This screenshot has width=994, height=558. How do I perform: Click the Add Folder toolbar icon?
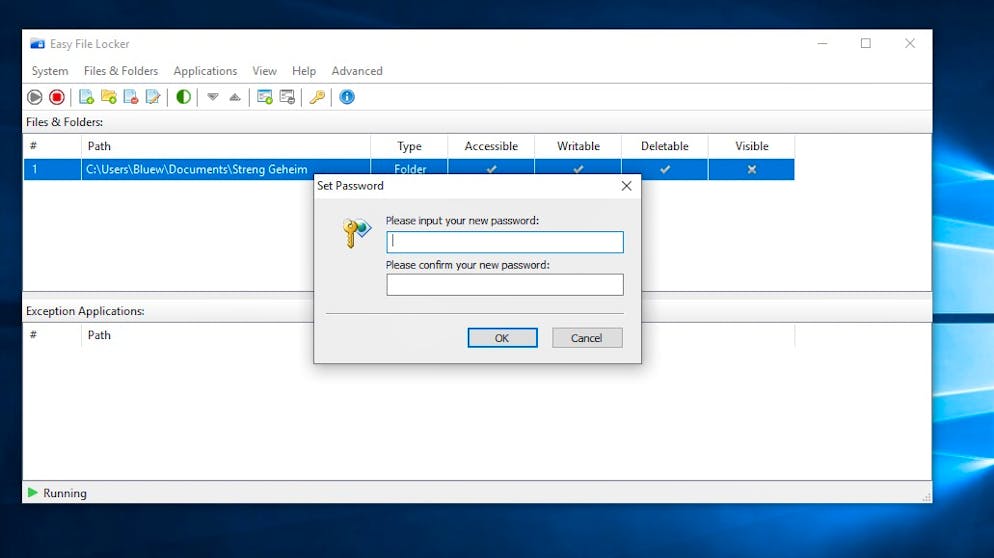[x=109, y=97]
